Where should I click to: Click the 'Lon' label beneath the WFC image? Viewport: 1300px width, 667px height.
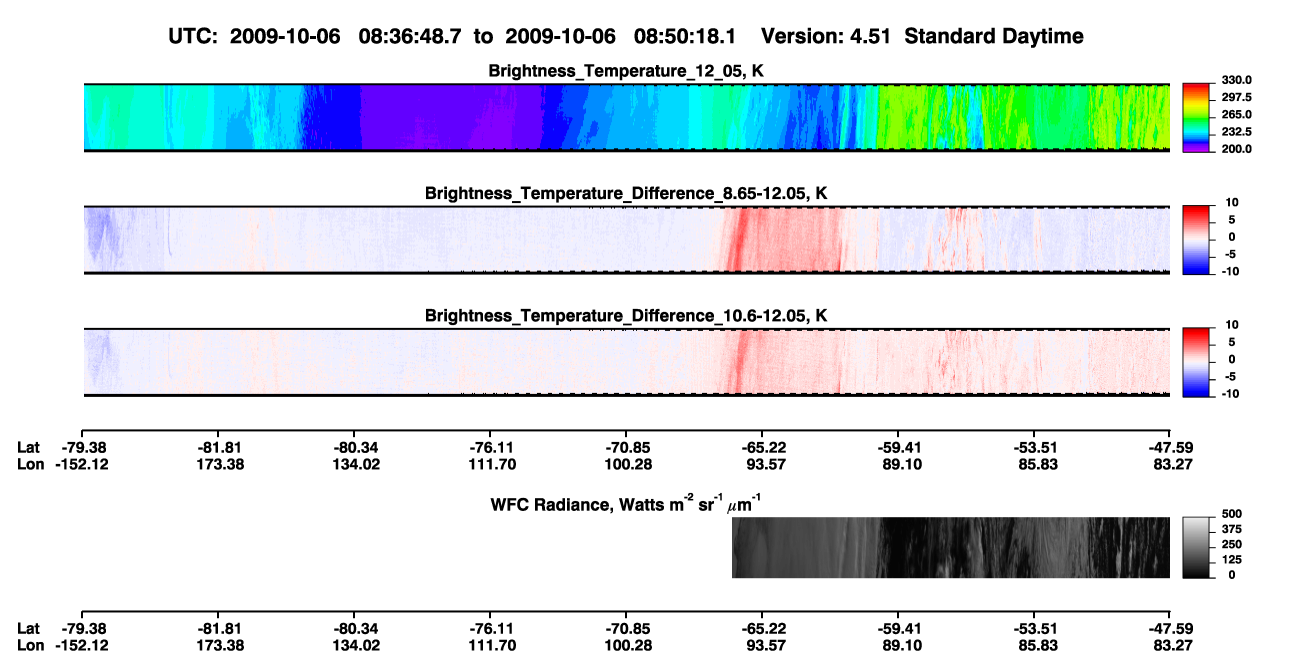(30, 645)
